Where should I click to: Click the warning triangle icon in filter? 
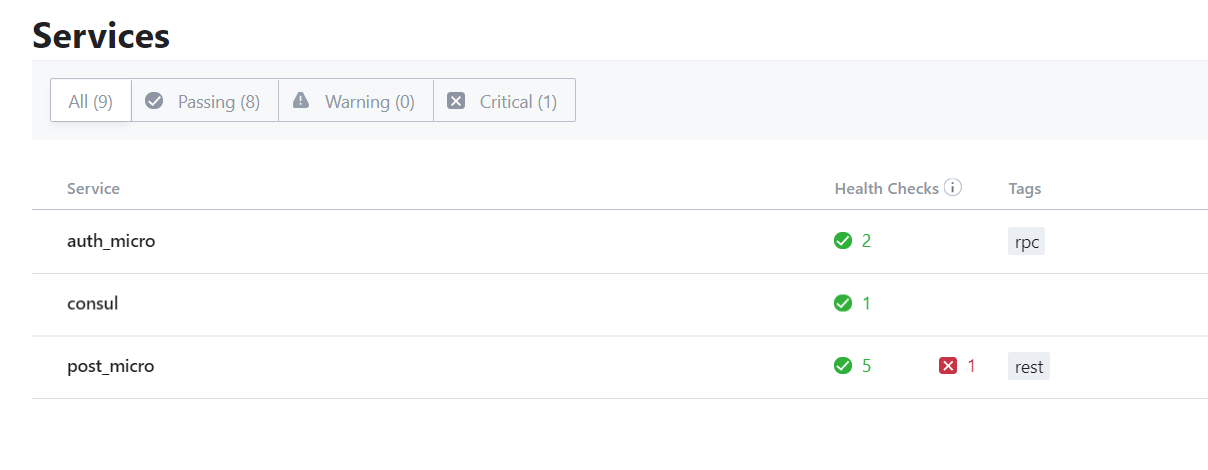(301, 101)
